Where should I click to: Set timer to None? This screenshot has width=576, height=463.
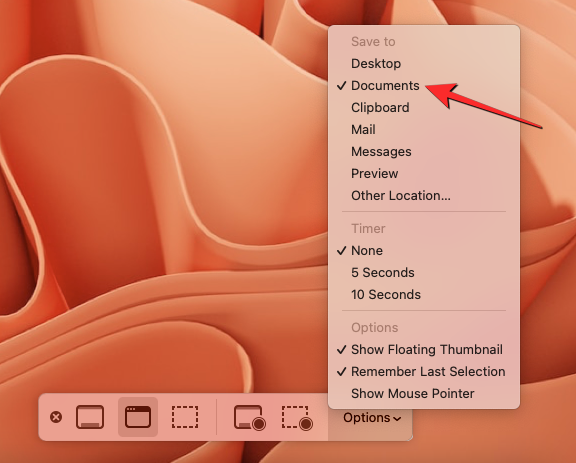pos(424,251)
